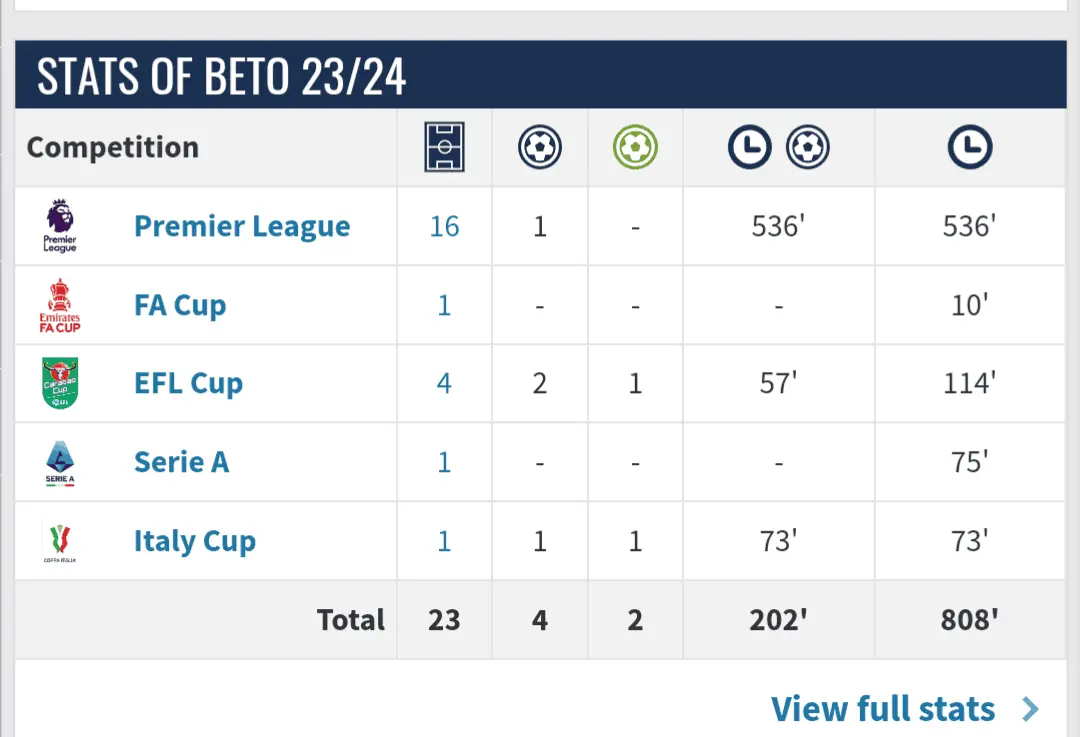1080x737 pixels.
Task: Open the FA Cup competition link
Action: (180, 305)
